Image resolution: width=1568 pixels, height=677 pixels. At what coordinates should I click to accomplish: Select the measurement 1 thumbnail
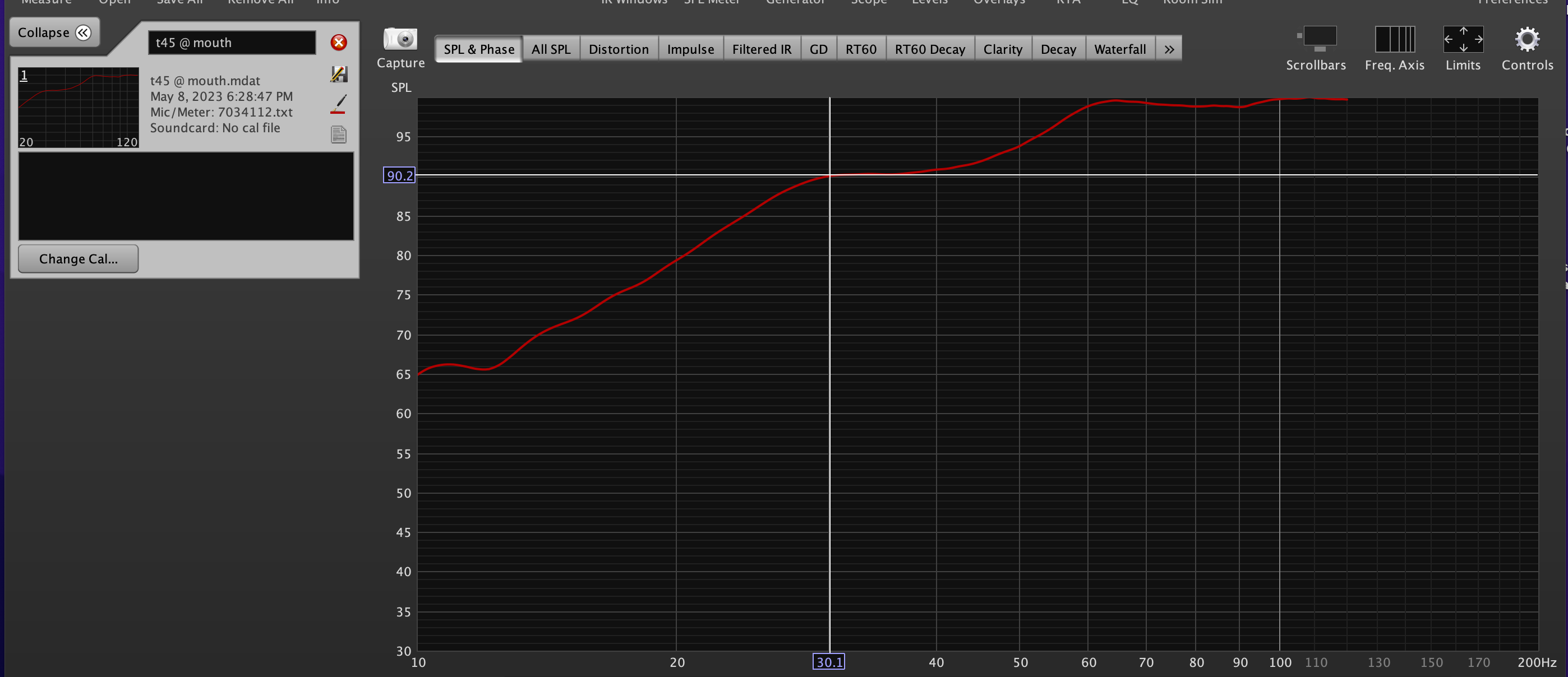[79, 108]
